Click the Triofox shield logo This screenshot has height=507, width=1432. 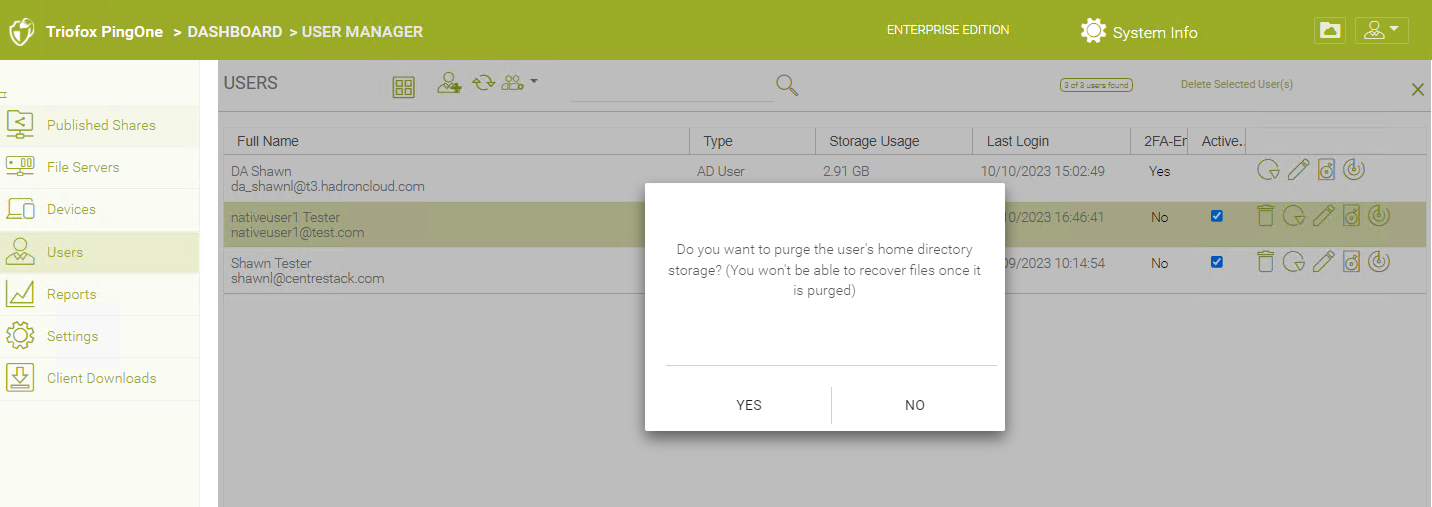tap(22, 32)
